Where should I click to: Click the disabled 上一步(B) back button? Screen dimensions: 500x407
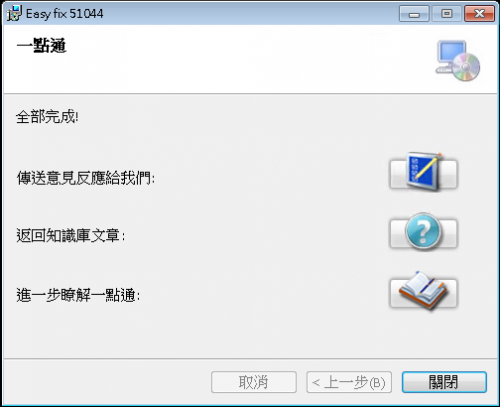[349, 382]
